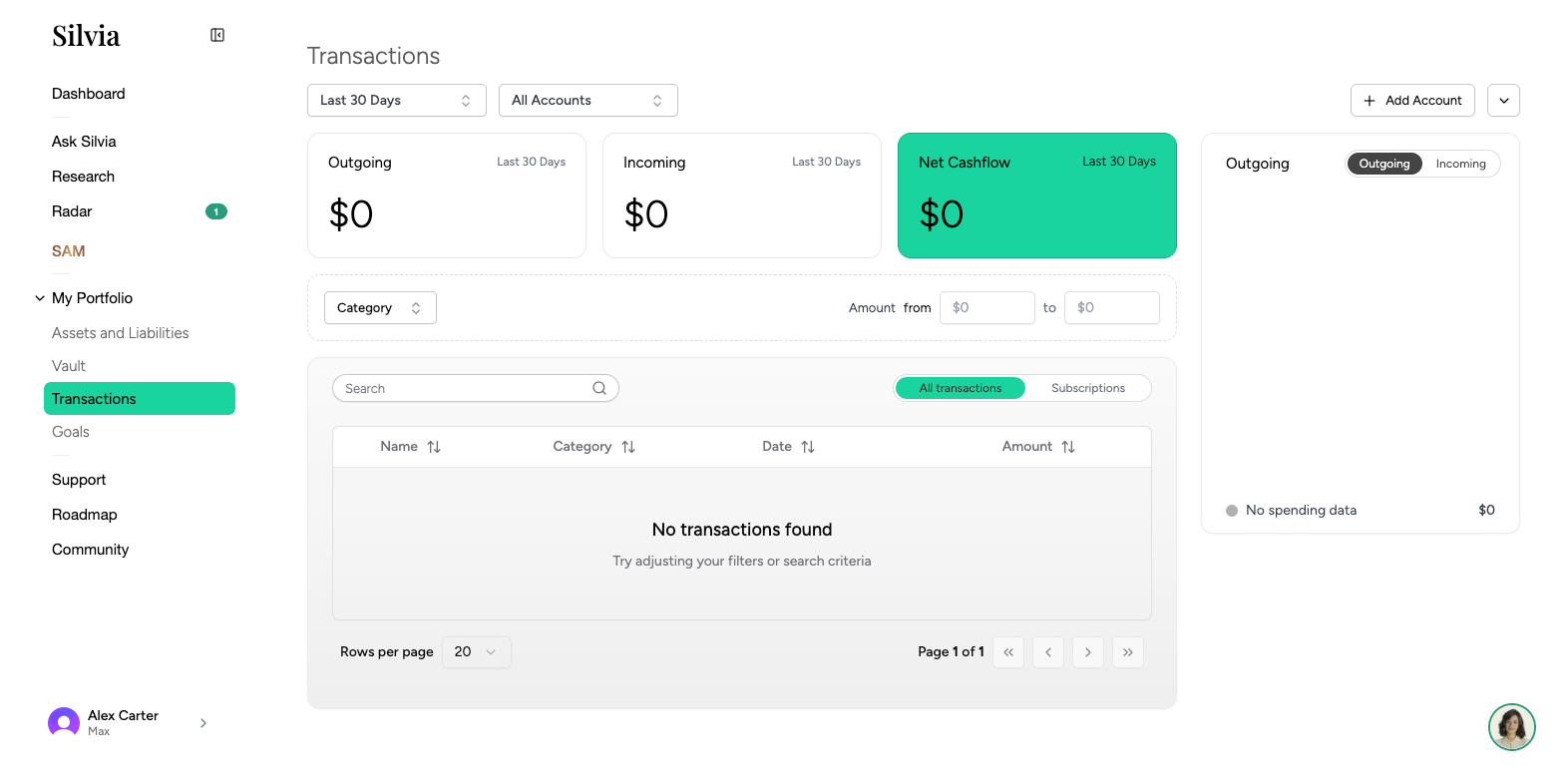Image resolution: width=1568 pixels, height=775 pixels.
Task: Show Subscriptions list
Action: point(1088,388)
